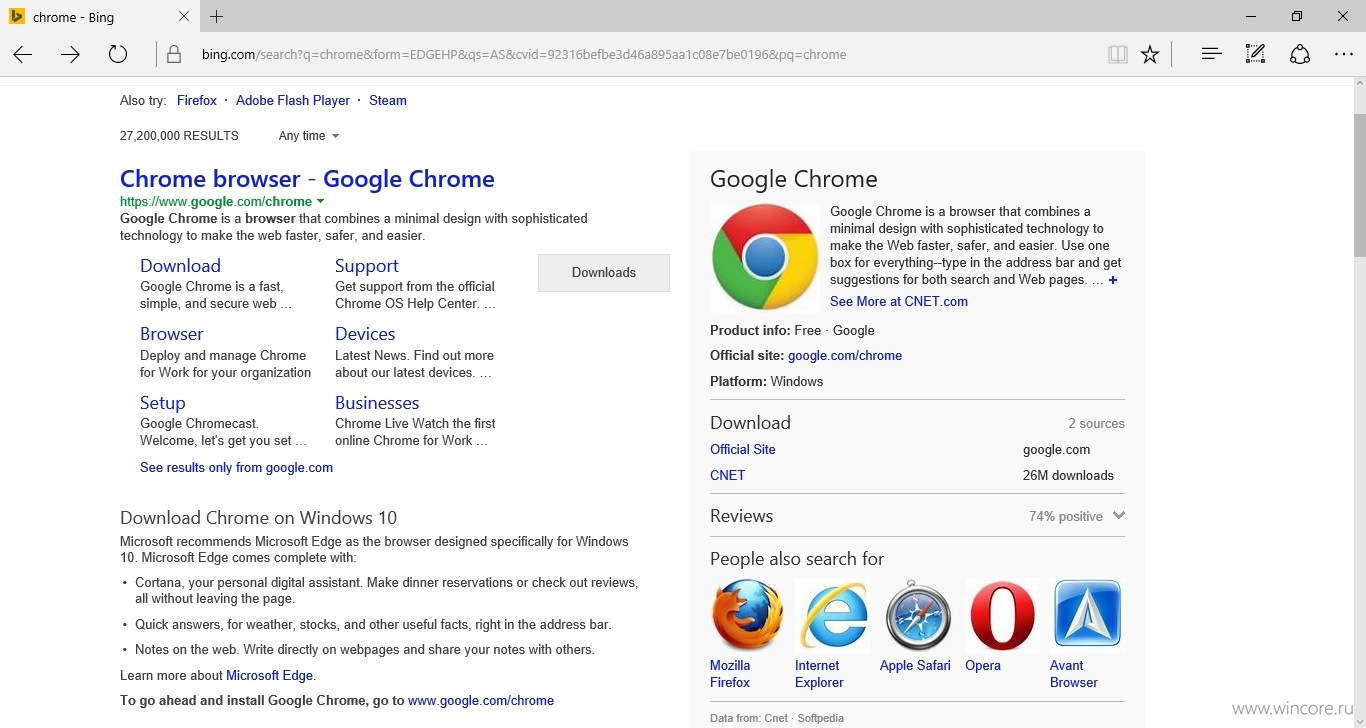The image size is (1366, 728).
Task: Open the www.google.com/chrome install link
Action: (481, 701)
